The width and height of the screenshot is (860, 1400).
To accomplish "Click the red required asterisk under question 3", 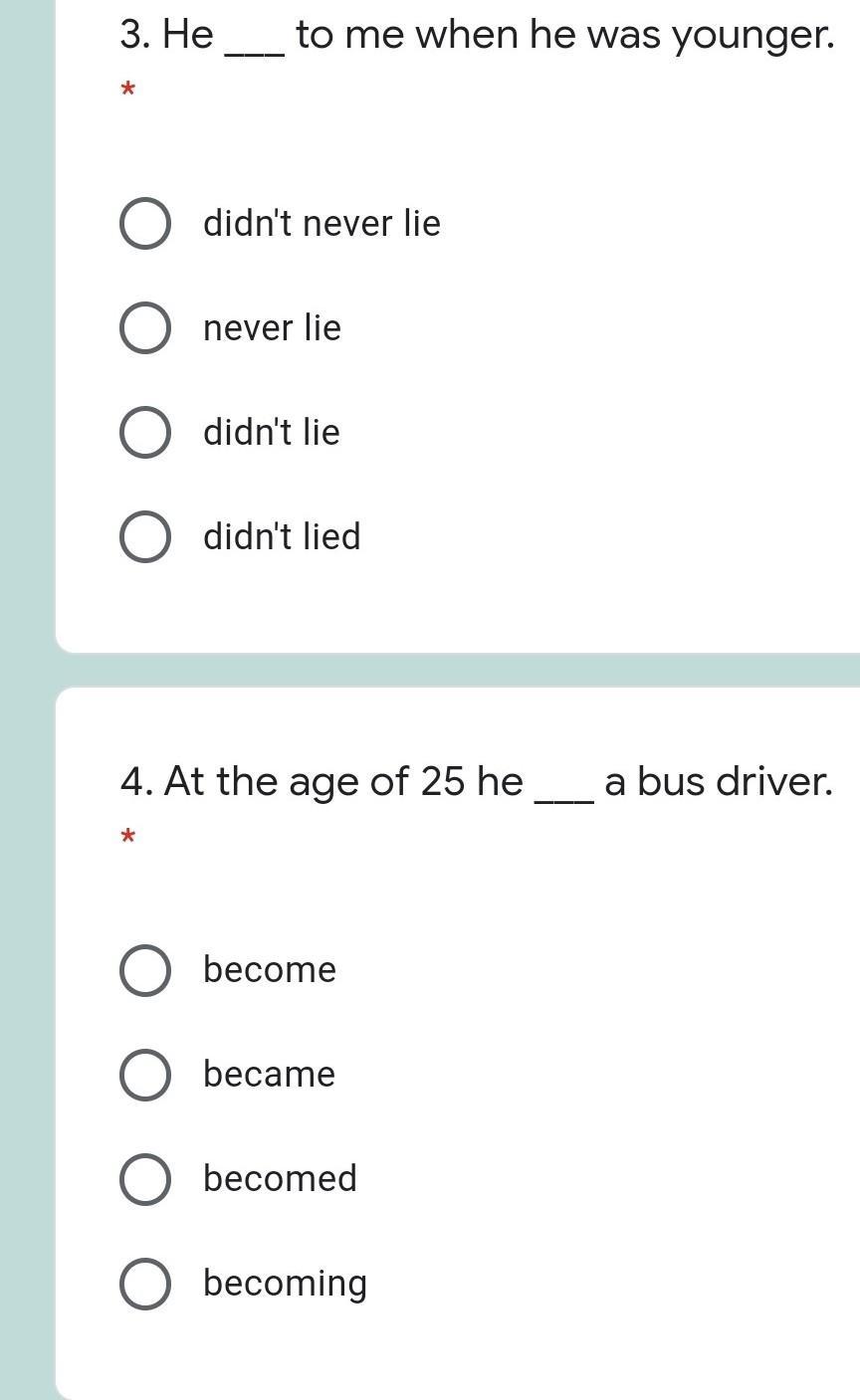I will [x=127, y=92].
